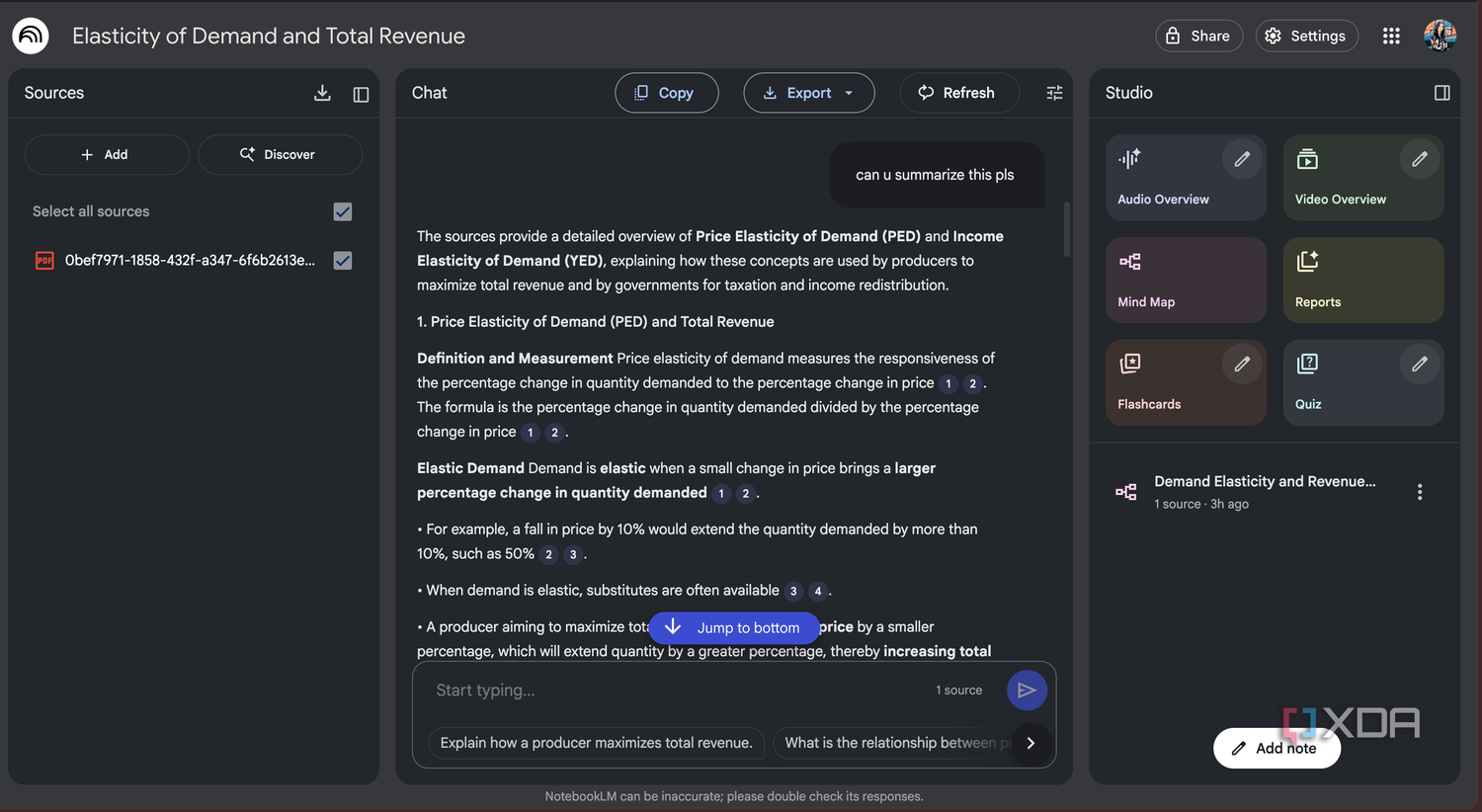Image resolution: width=1482 pixels, height=812 pixels.
Task: Open the Export dropdown
Action: click(x=809, y=93)
